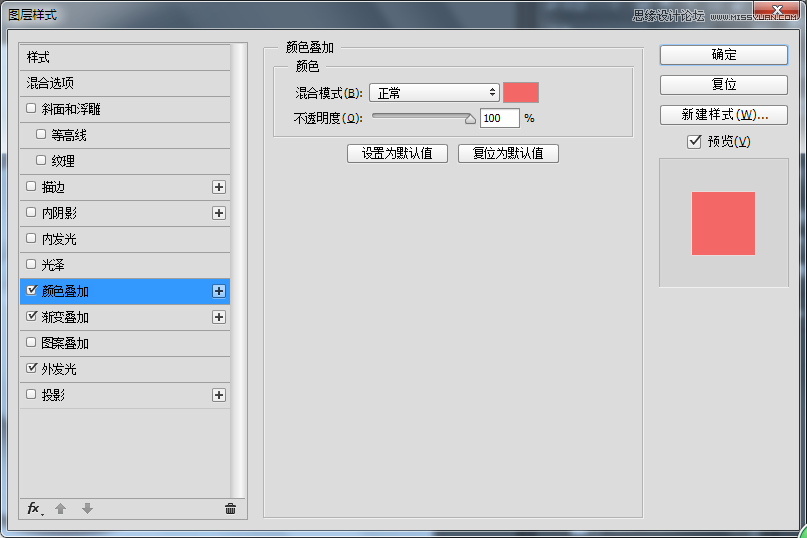
Task: Select the 样式 entry in the list
Action: click(125, 57)
